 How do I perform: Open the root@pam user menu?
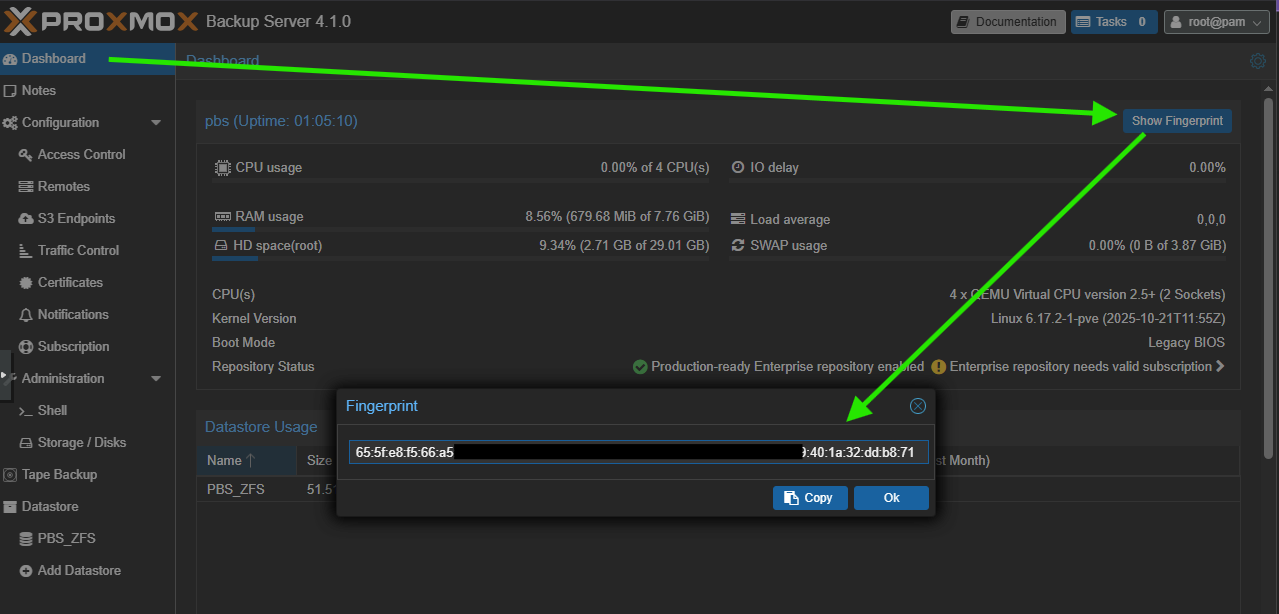pos(1216,22)
